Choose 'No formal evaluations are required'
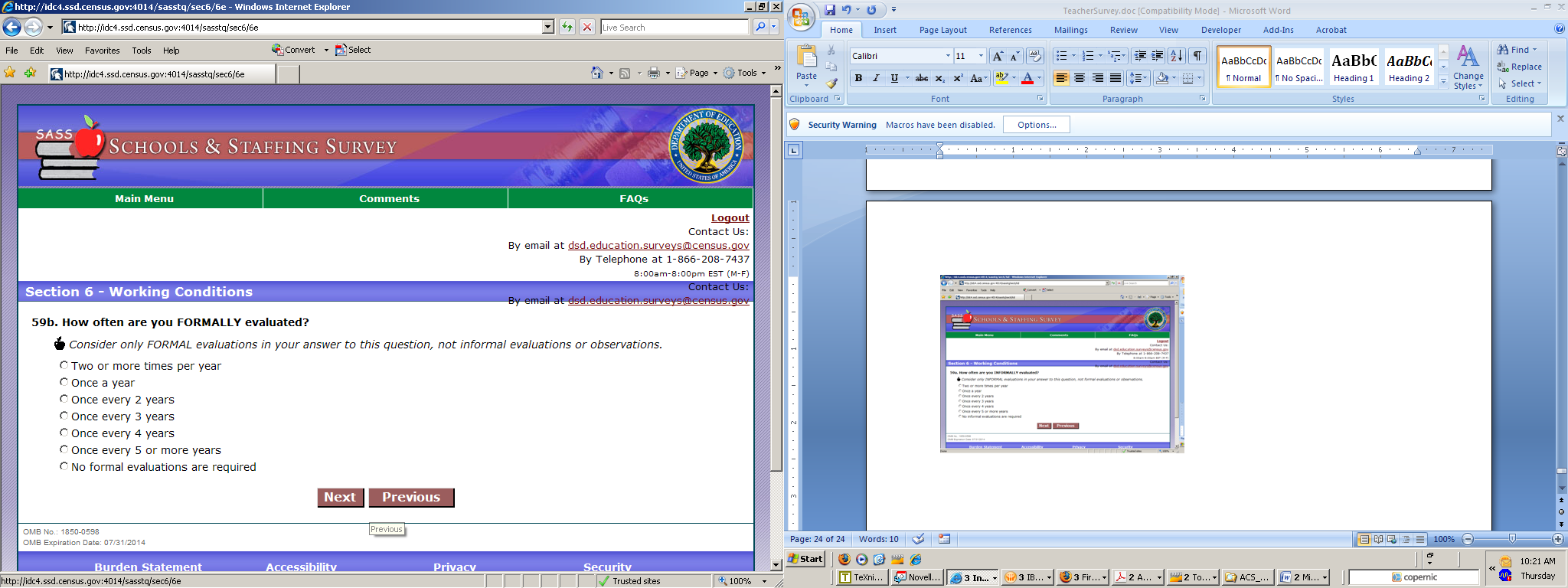Image resolution: width=1568 pixels, height=588 pixels. point(64,466)
